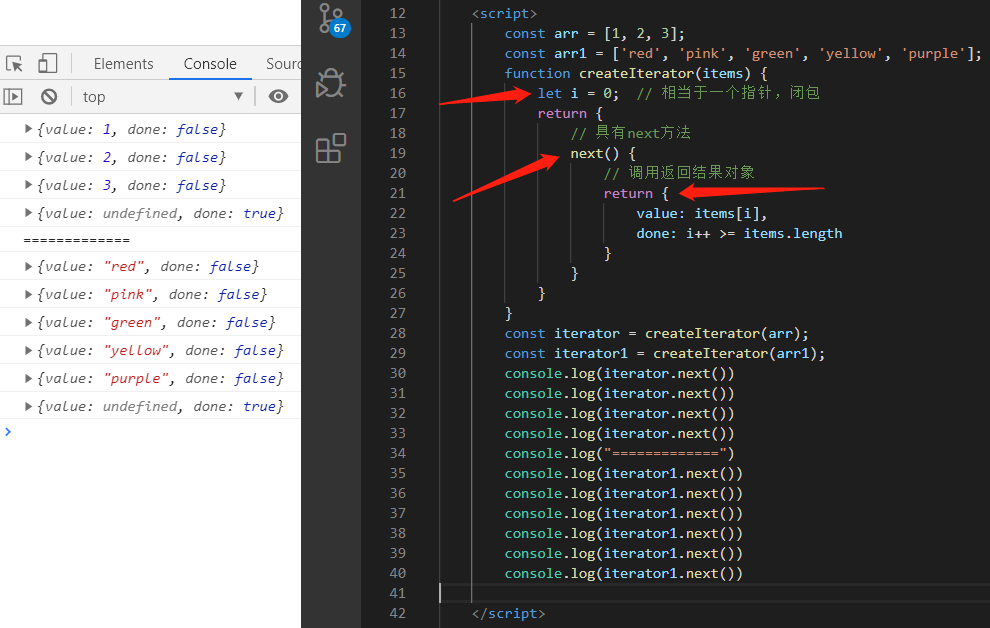
Task: Click the 具有next方法 comment on line 18
Action: click(x=631, y=133)
